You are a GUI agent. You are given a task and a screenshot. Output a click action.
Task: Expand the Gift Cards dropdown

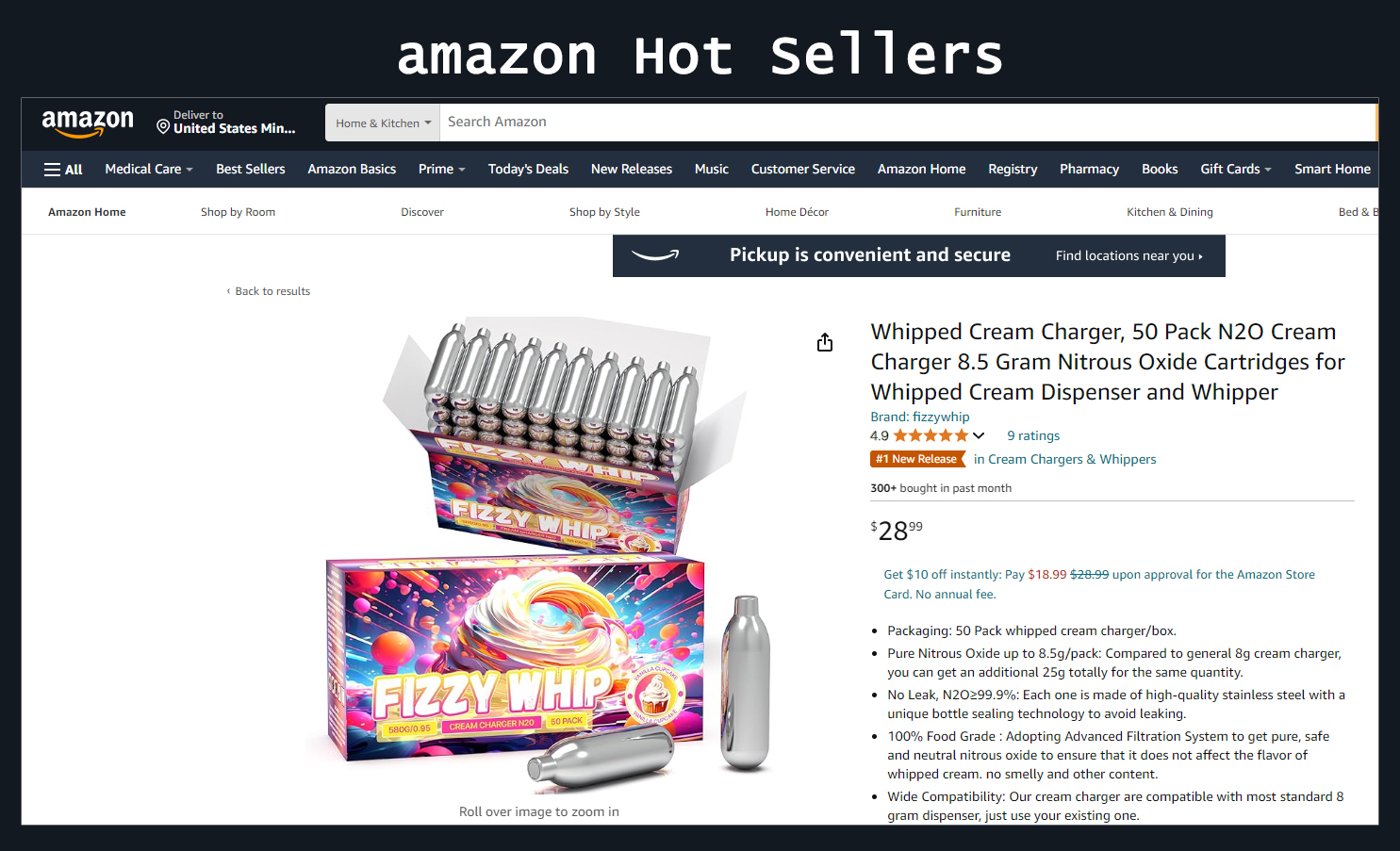tap(1236, 169)
